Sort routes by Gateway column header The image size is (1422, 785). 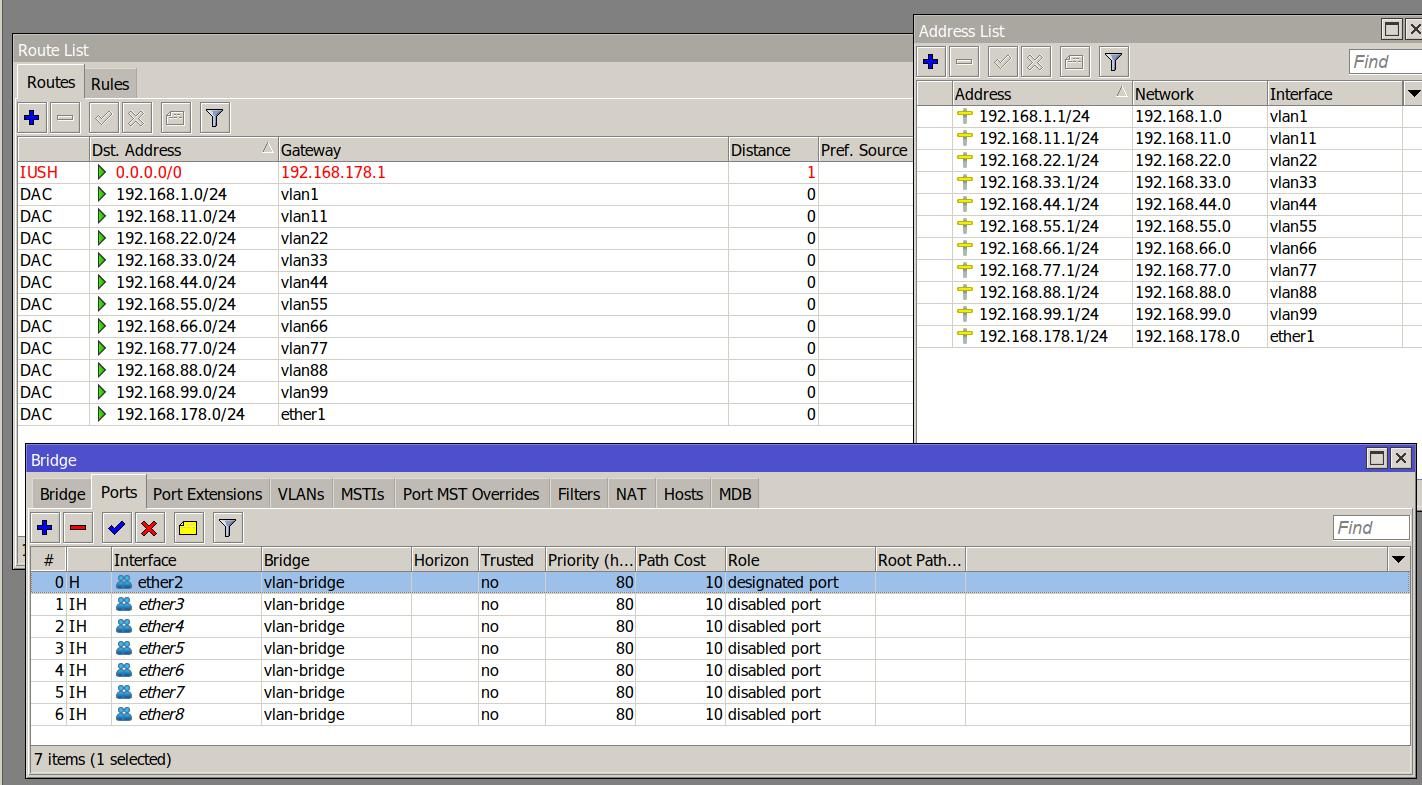tap(503, 150)
